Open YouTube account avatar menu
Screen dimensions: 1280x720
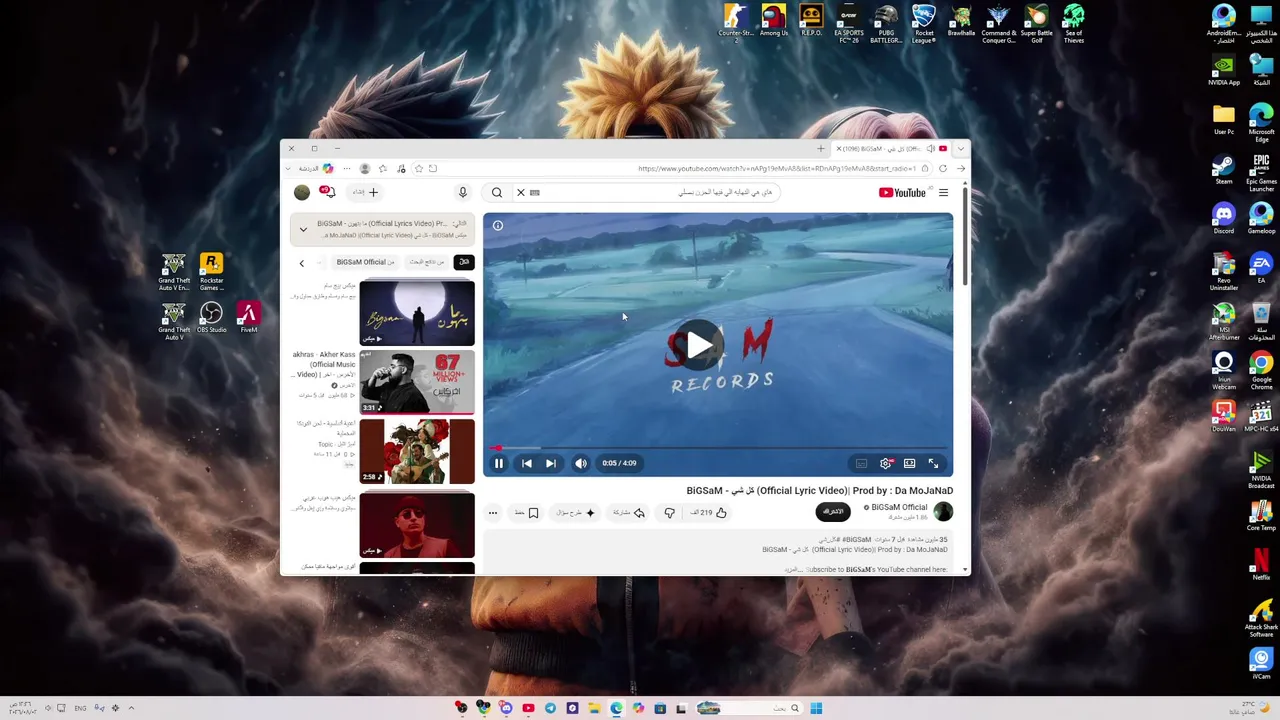[x=302, y=193]
